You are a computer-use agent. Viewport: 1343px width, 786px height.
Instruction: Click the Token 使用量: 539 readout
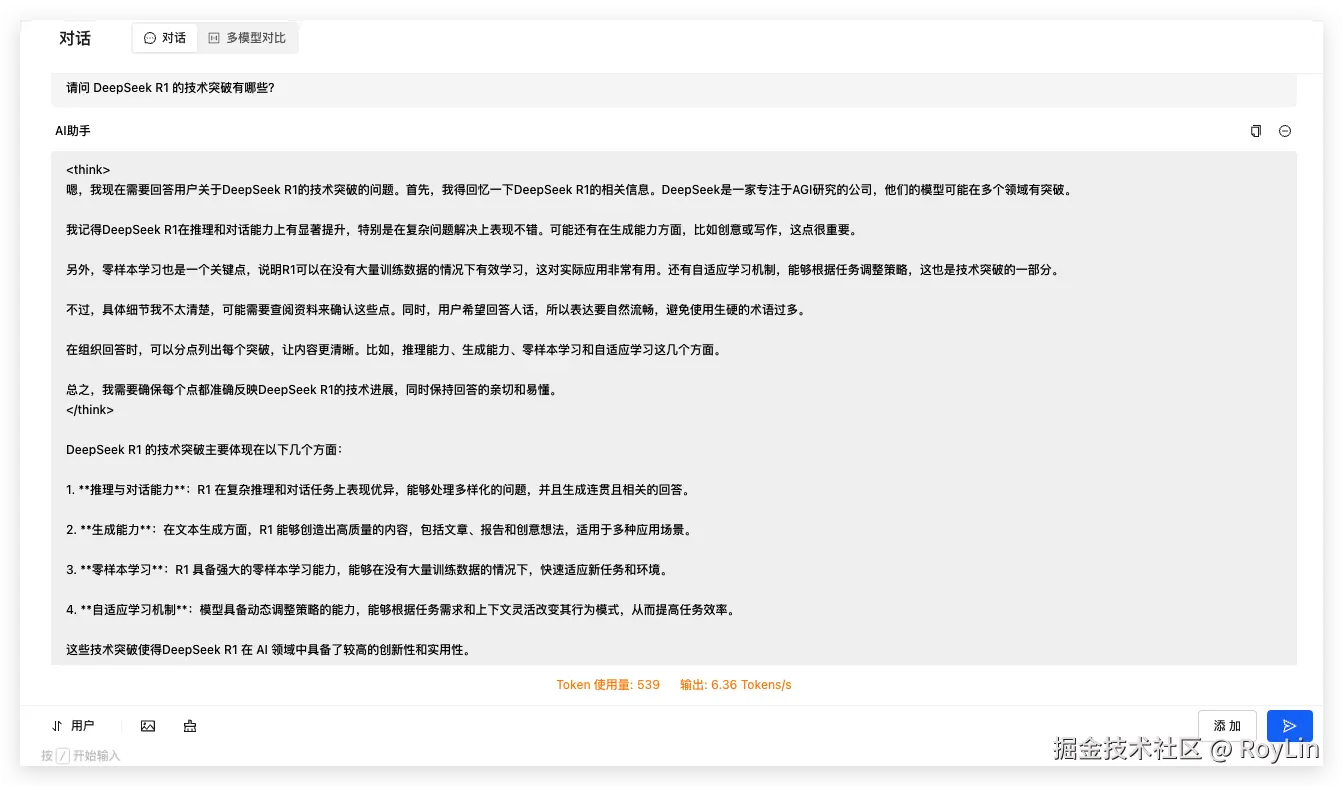tap(608, 685)
